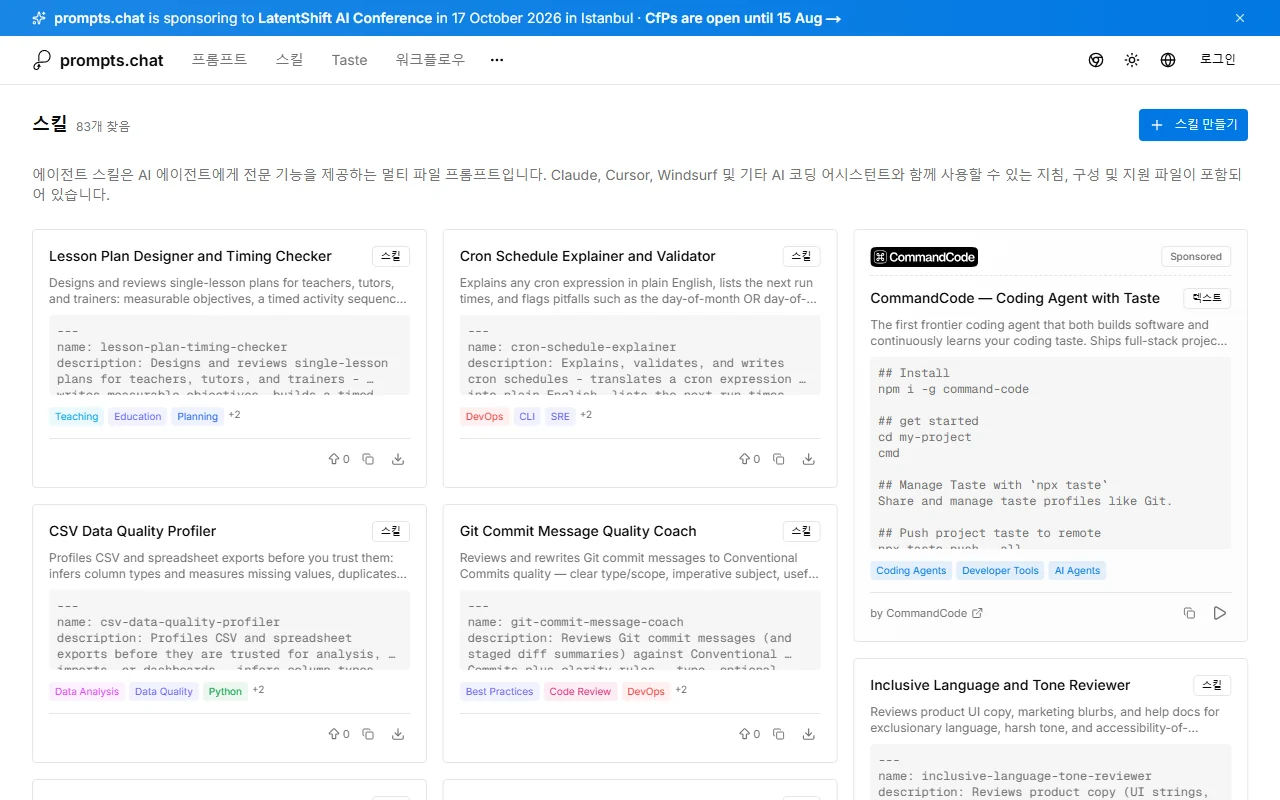This screenshot has width=1280, height=800.
Task: Upvote the CSV Data Quality Profiler skill
Action: (x=339, y=734)
